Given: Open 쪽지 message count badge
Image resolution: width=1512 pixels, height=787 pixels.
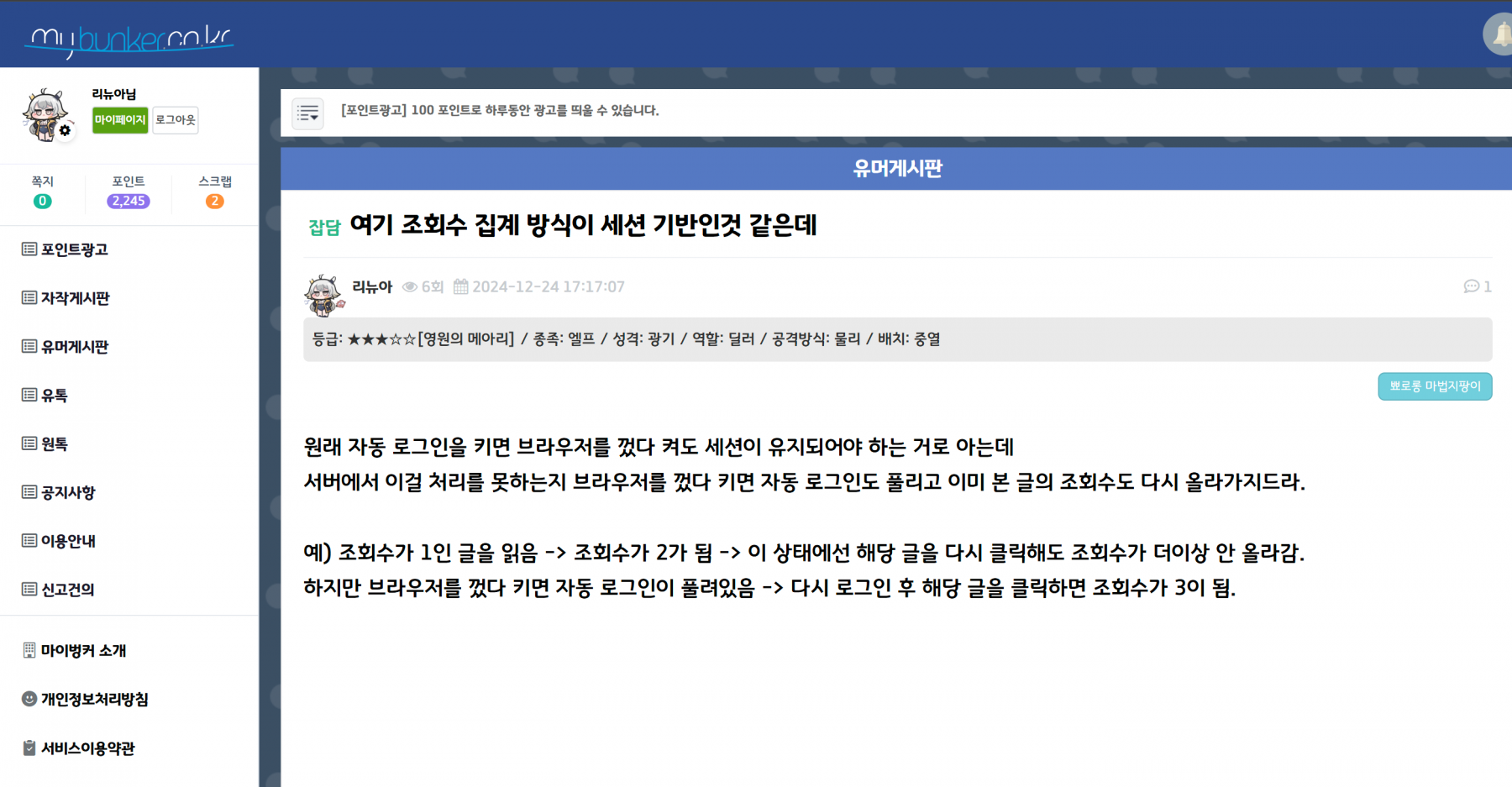Looking at the screenshot, I should click(42, 201).
